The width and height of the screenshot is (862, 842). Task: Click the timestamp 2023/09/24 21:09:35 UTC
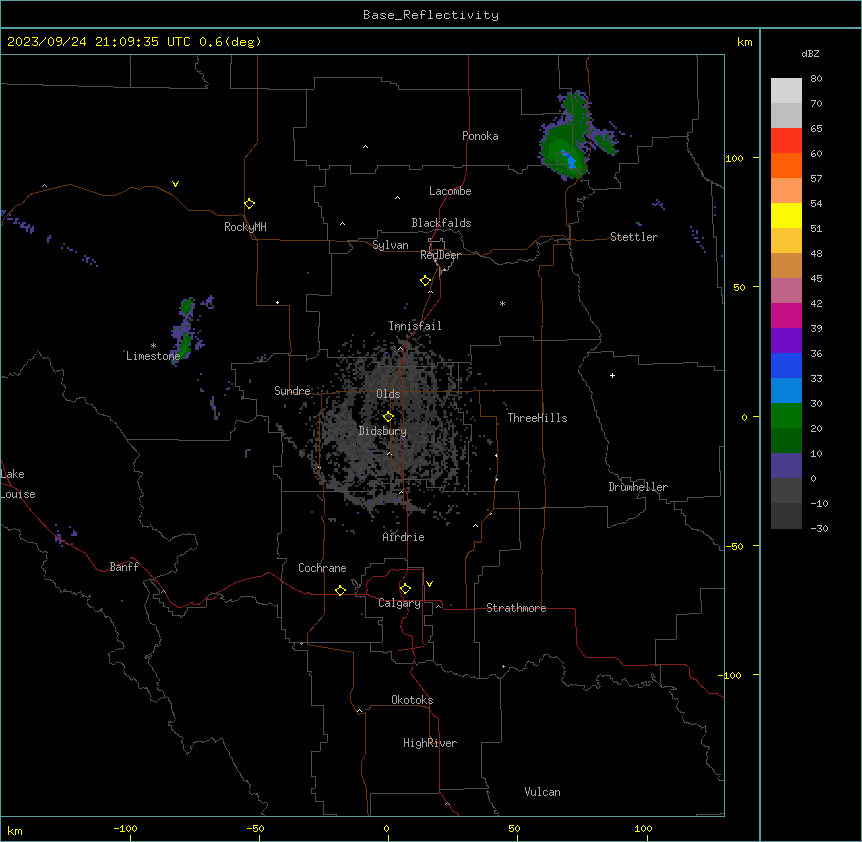[x=99, y=42]
